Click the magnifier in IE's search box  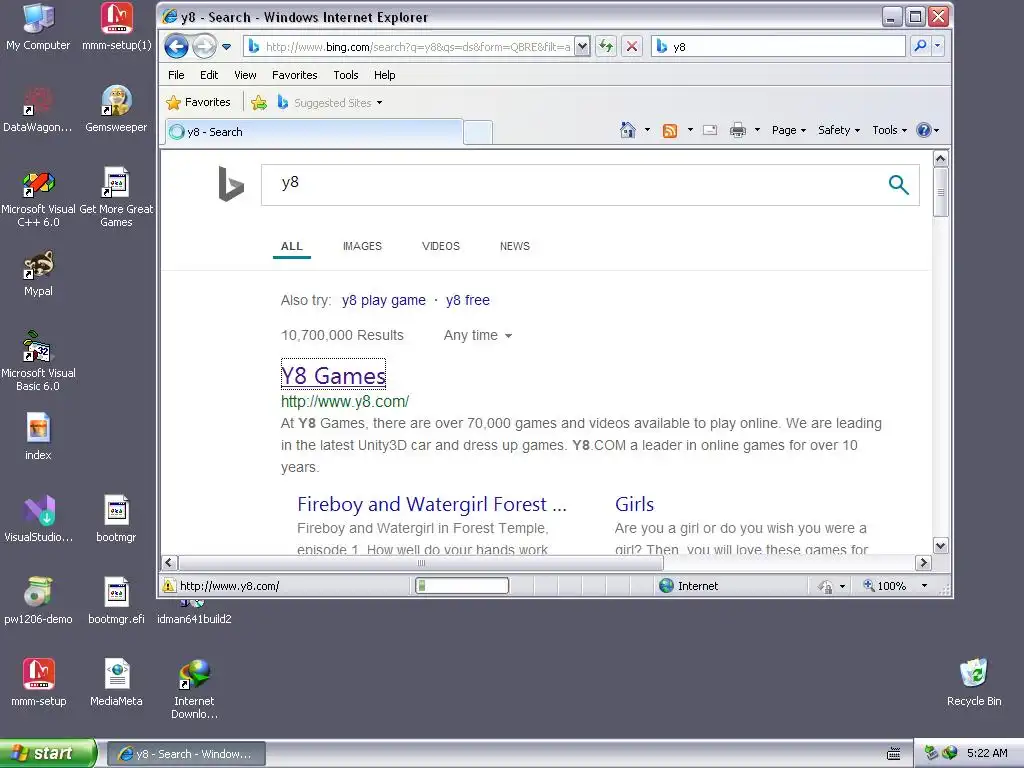click(x=920, y=46)
